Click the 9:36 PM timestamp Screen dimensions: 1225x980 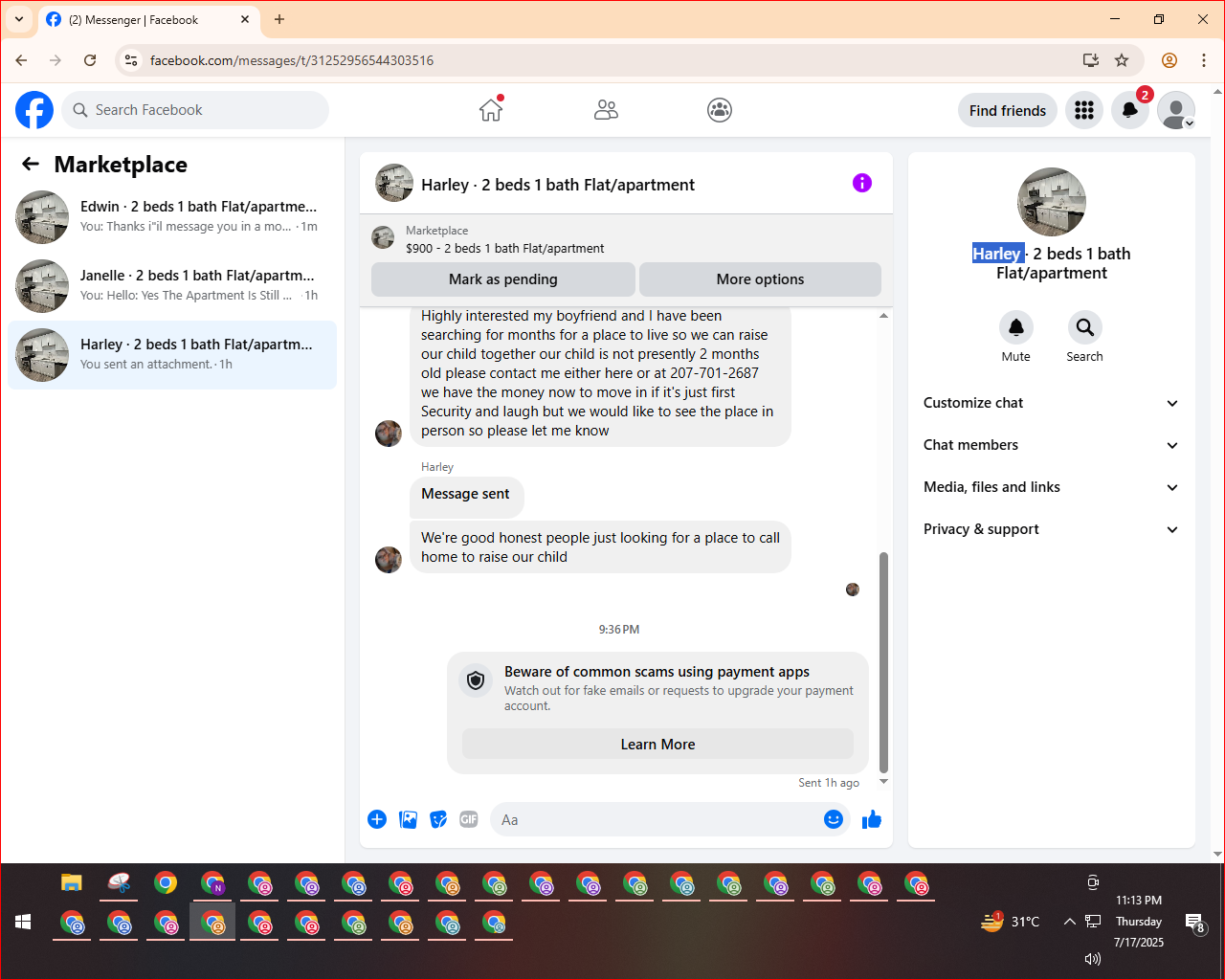point(619,630)
